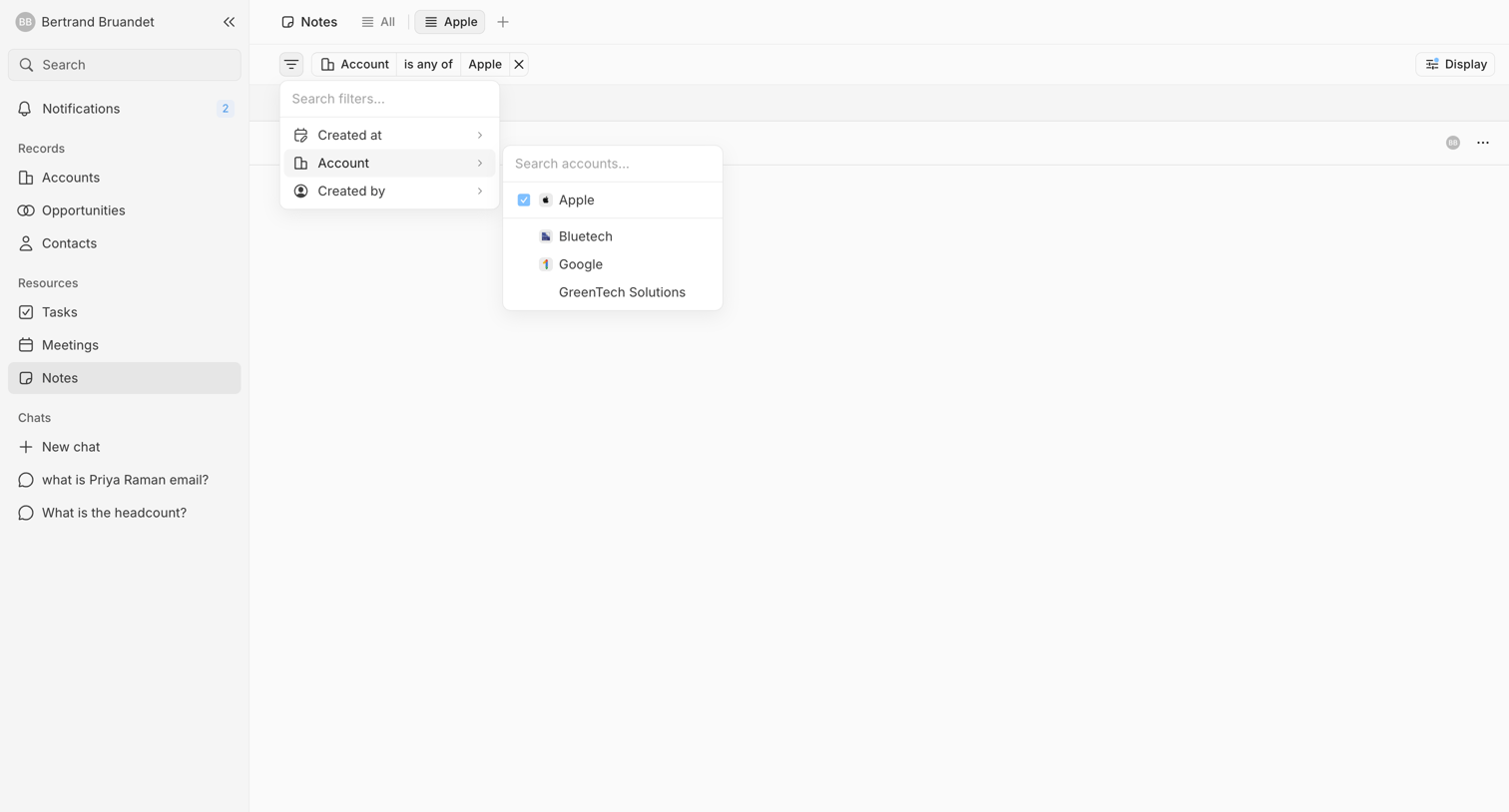This screenshot has width=1509, height=812.
Task: Click the Account menu building icon
Action: click(x=300, y=163)
